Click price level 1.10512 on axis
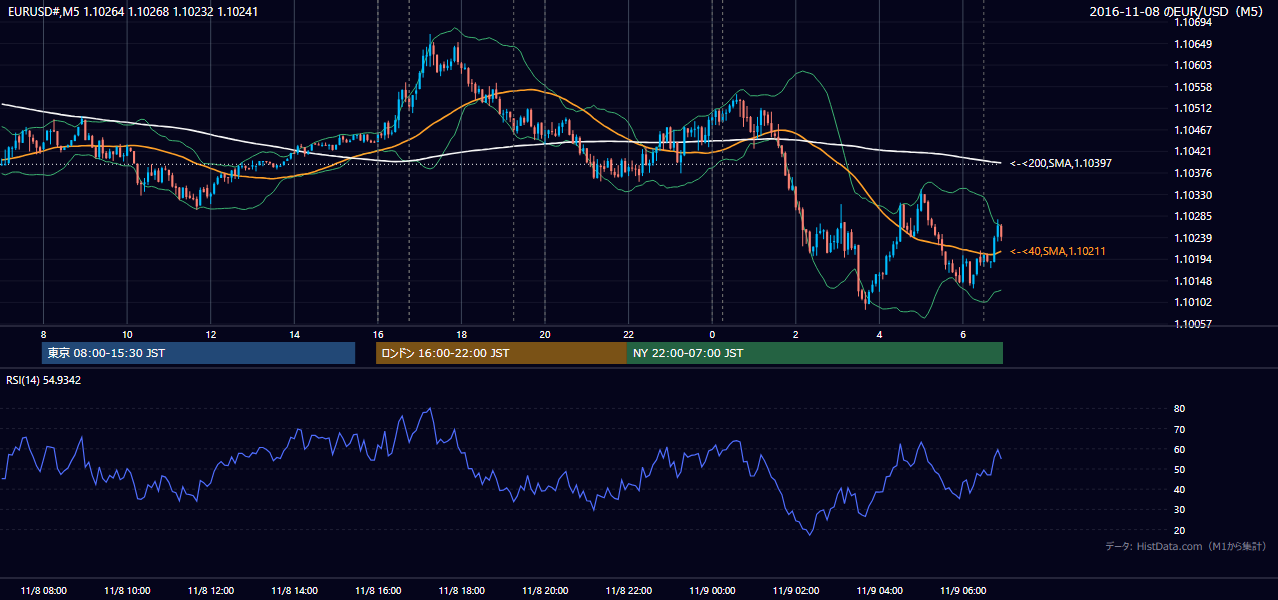This screenshot has width=1278, height=600. 1193,108
